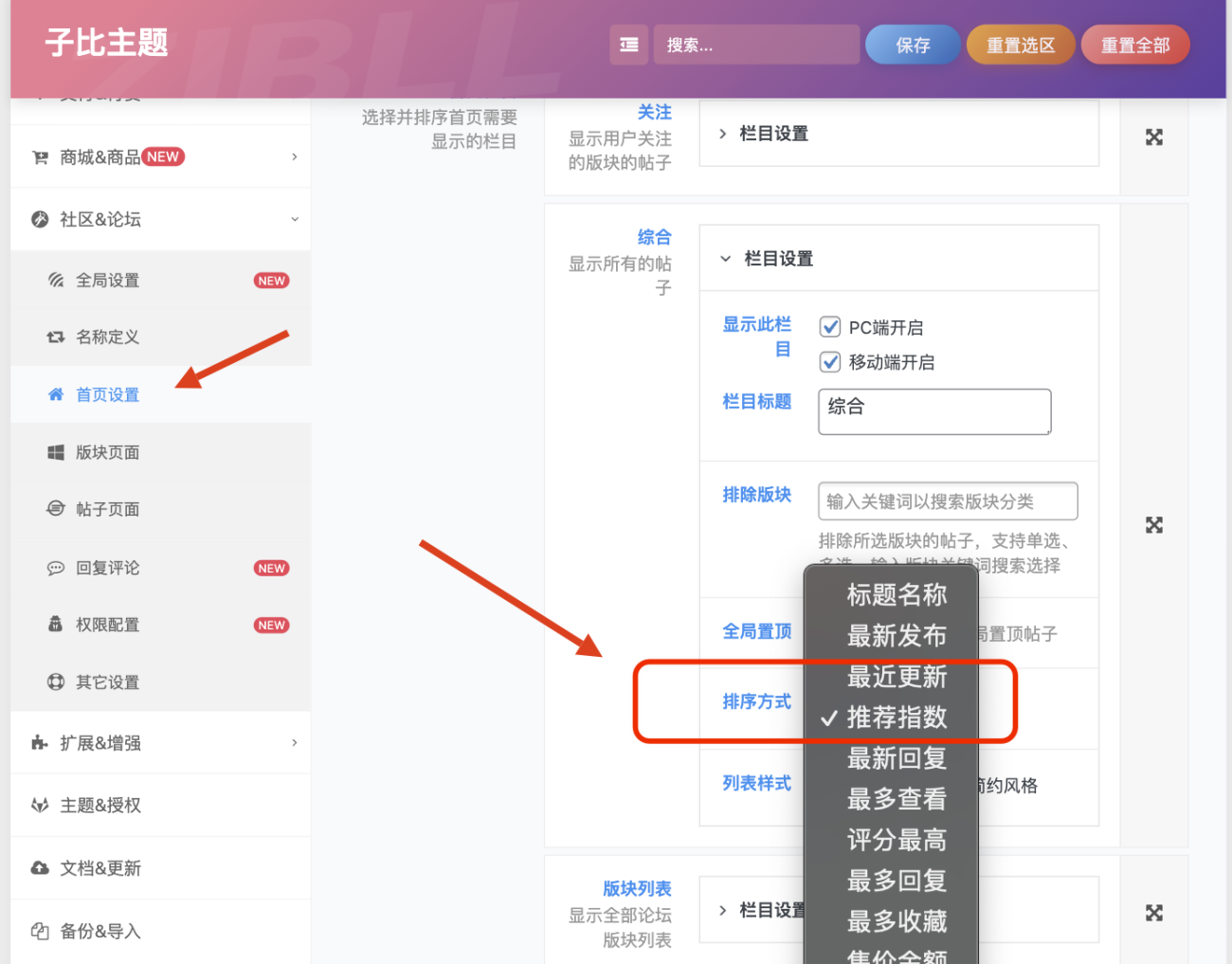1232x964 pixels.
Task: Click the 其它设置 globe icon
Action: 55,682
